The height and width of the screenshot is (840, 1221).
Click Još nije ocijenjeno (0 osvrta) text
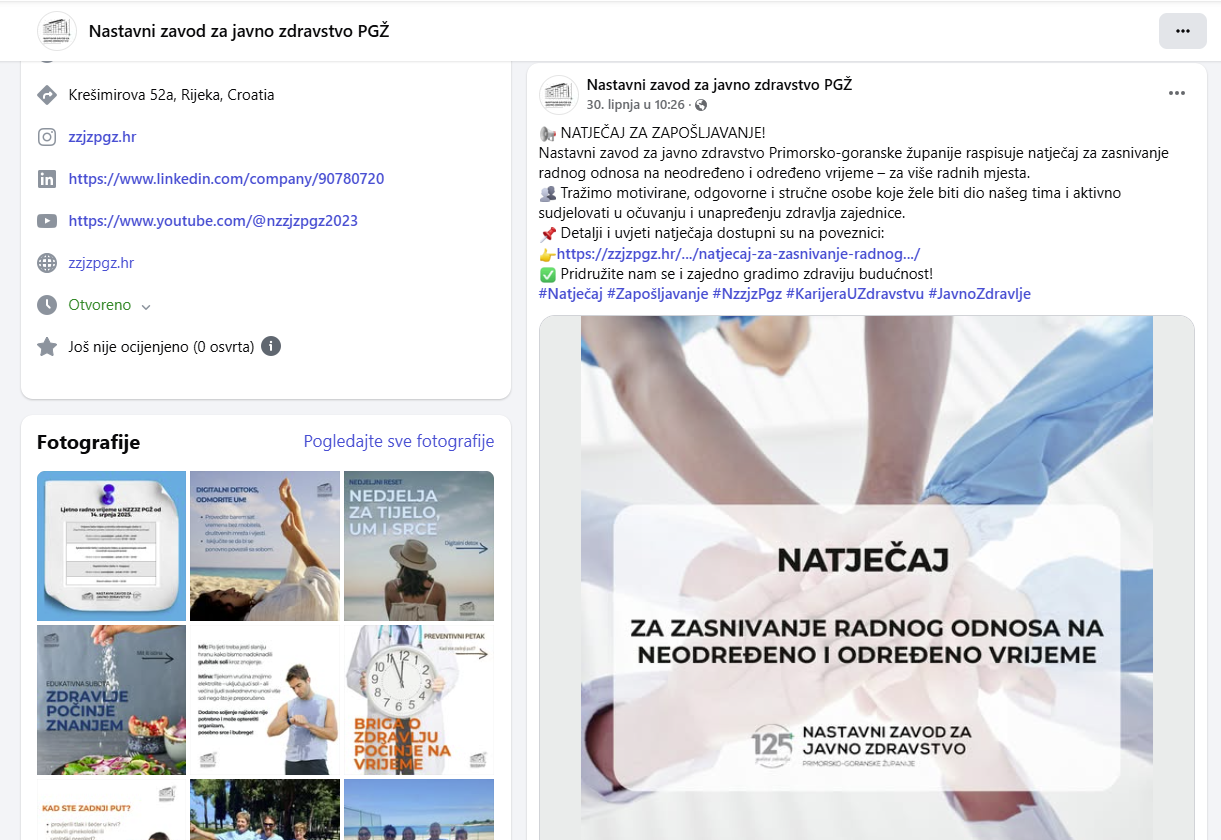click(161, 347)
